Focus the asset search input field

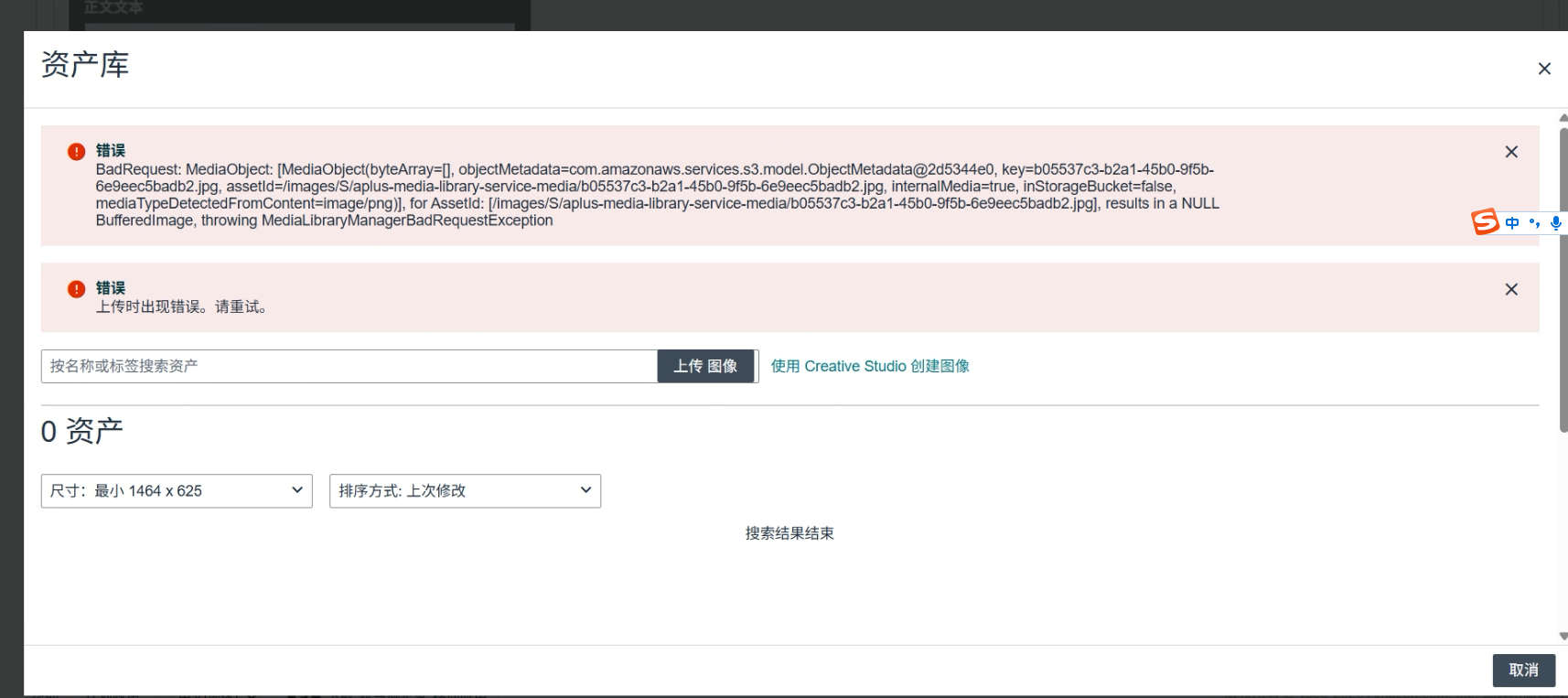(x=349, y=366)
